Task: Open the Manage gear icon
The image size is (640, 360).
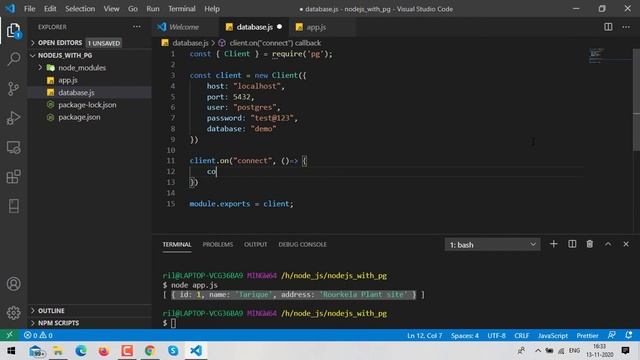Action: click(x=13, y=313)
